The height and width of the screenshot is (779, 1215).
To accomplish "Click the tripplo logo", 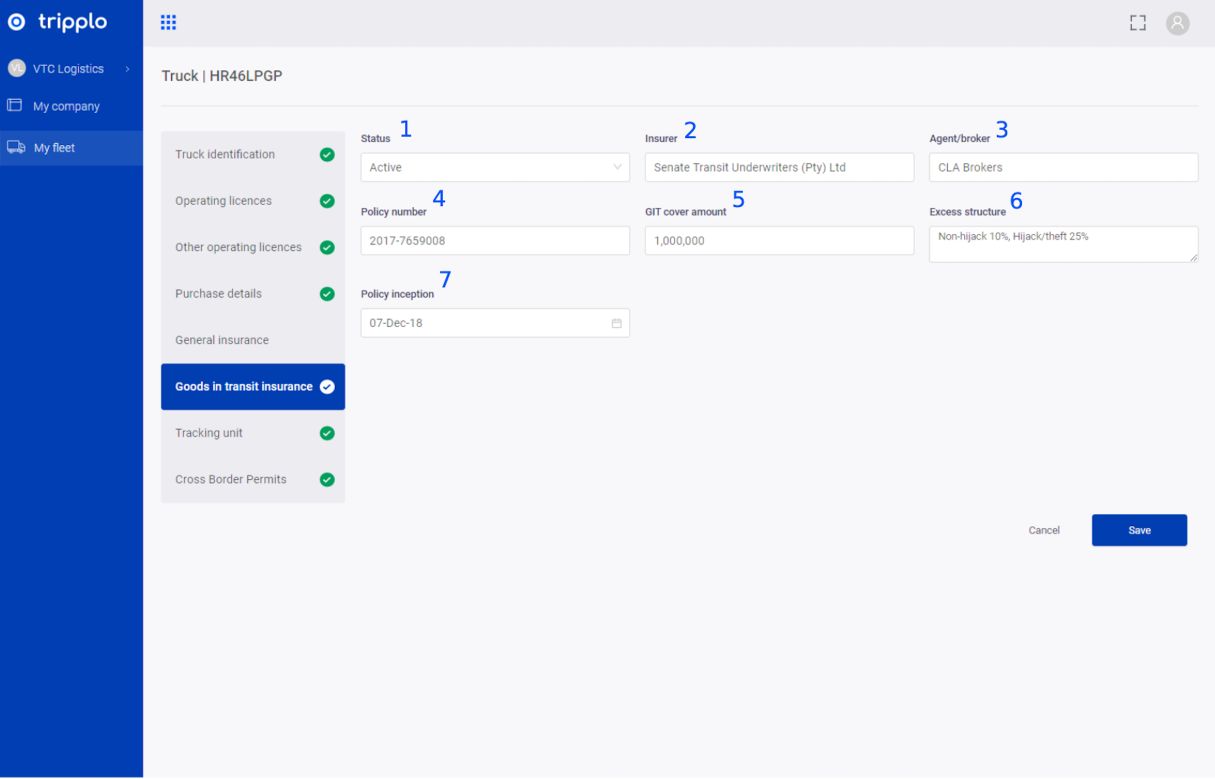I will click(x=58, y=22).
